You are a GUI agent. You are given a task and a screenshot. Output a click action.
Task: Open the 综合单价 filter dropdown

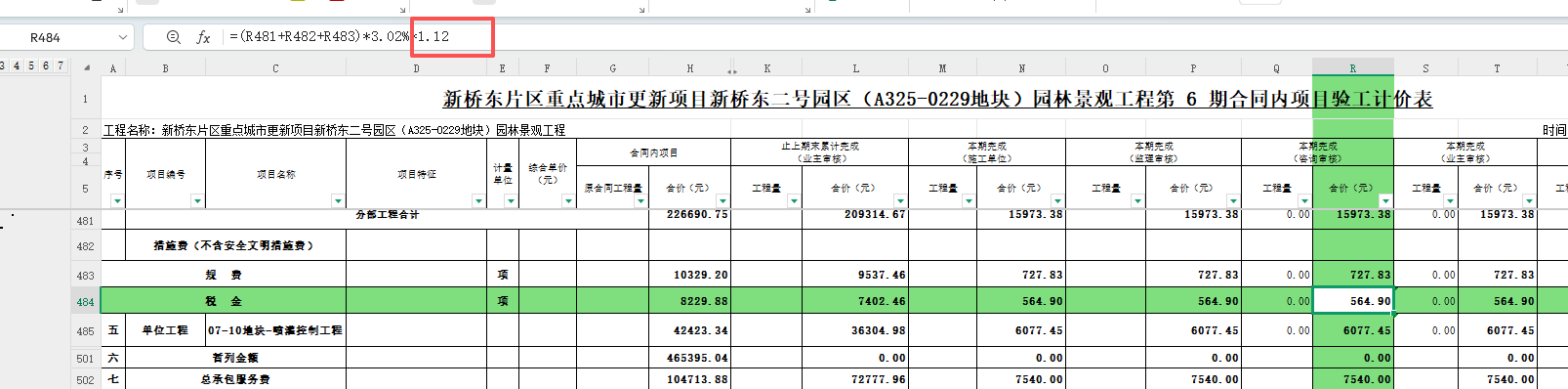pyautogui.click(x=568, y=200)
